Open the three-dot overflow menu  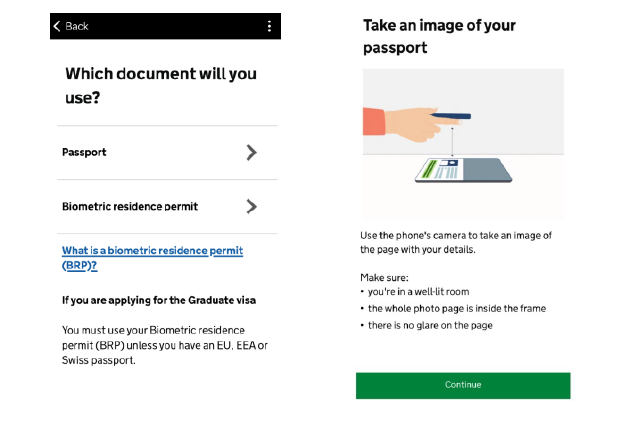pyautogui.click(x=269, y=26)
